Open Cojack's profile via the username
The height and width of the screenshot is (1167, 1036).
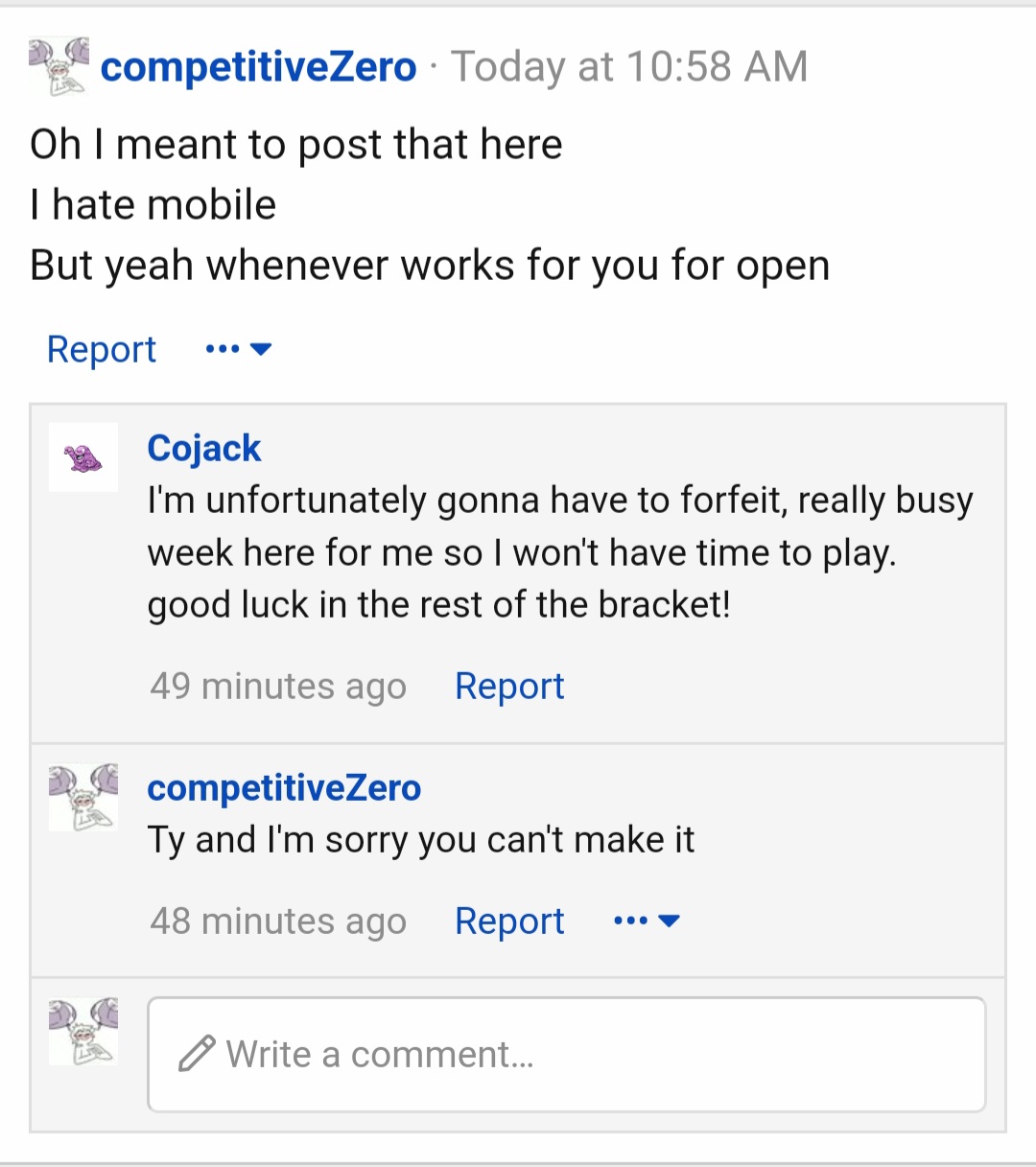203,448
